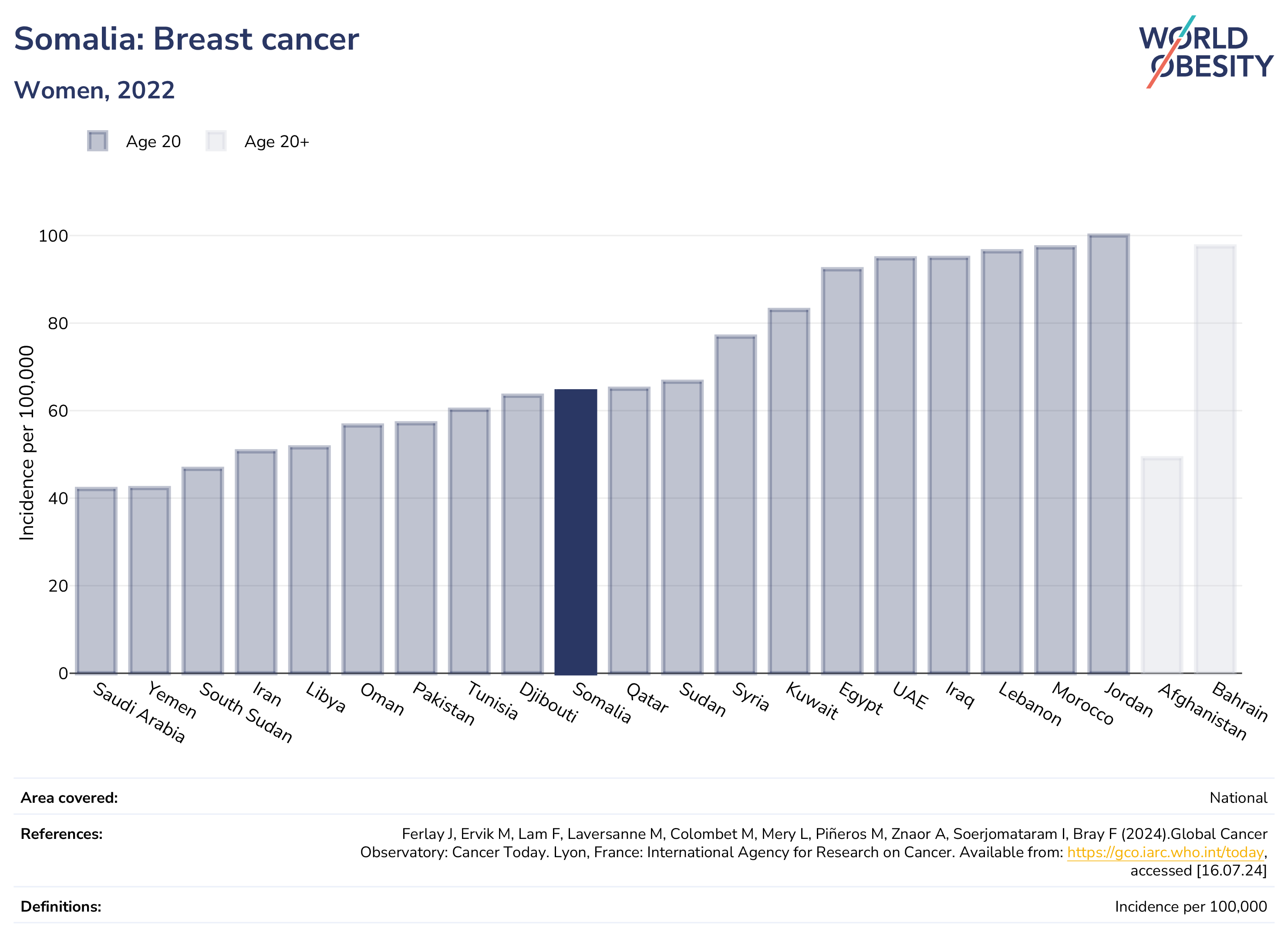Screen dimensions: 1288x946
Task: Open the gco.iarc.who.int/today link
Action: [1165, 852]
